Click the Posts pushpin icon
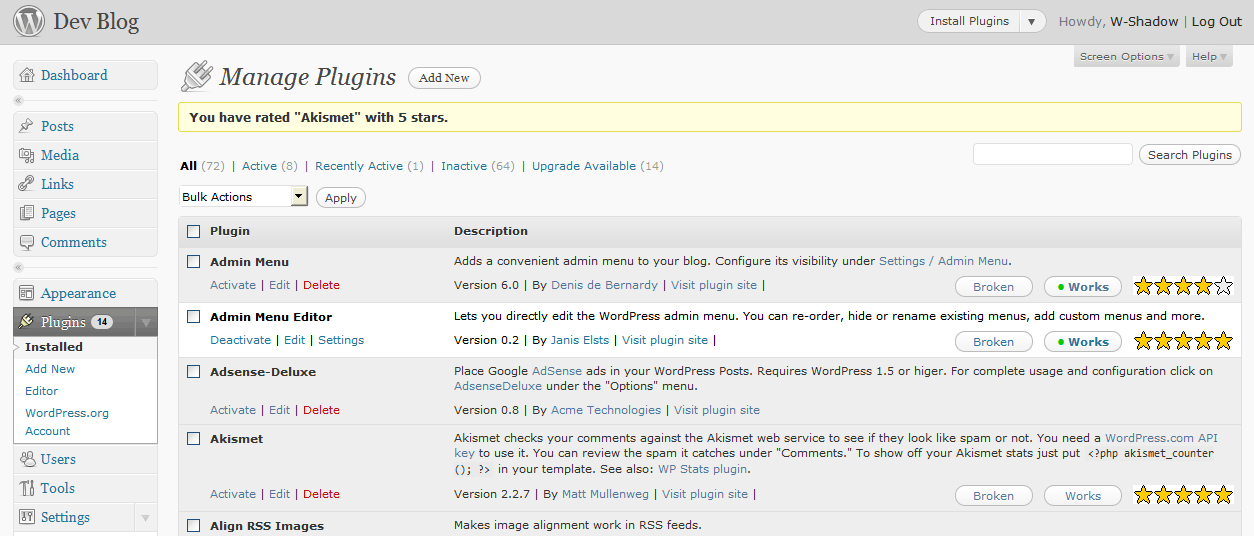 coord(27,126)
